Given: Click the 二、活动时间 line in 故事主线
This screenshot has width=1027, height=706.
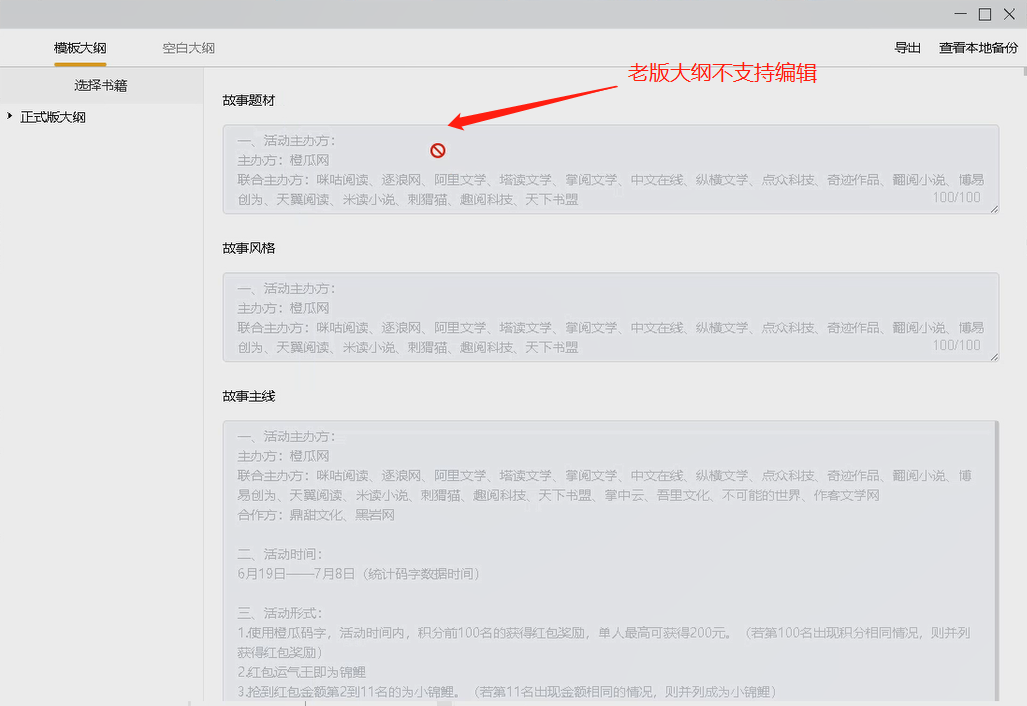Looking at the screenshot, I should (x=280, y=554).
